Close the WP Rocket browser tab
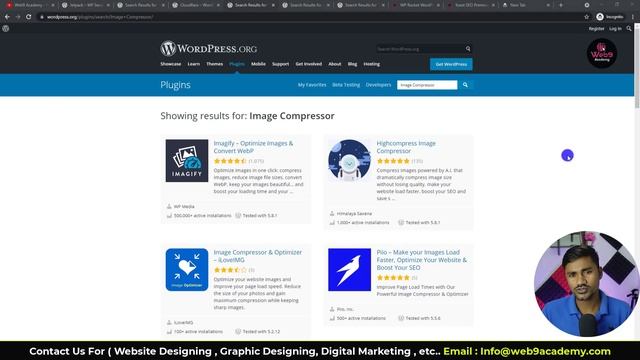The width and height of the screenshot is (640, 360). pos(438,5)
